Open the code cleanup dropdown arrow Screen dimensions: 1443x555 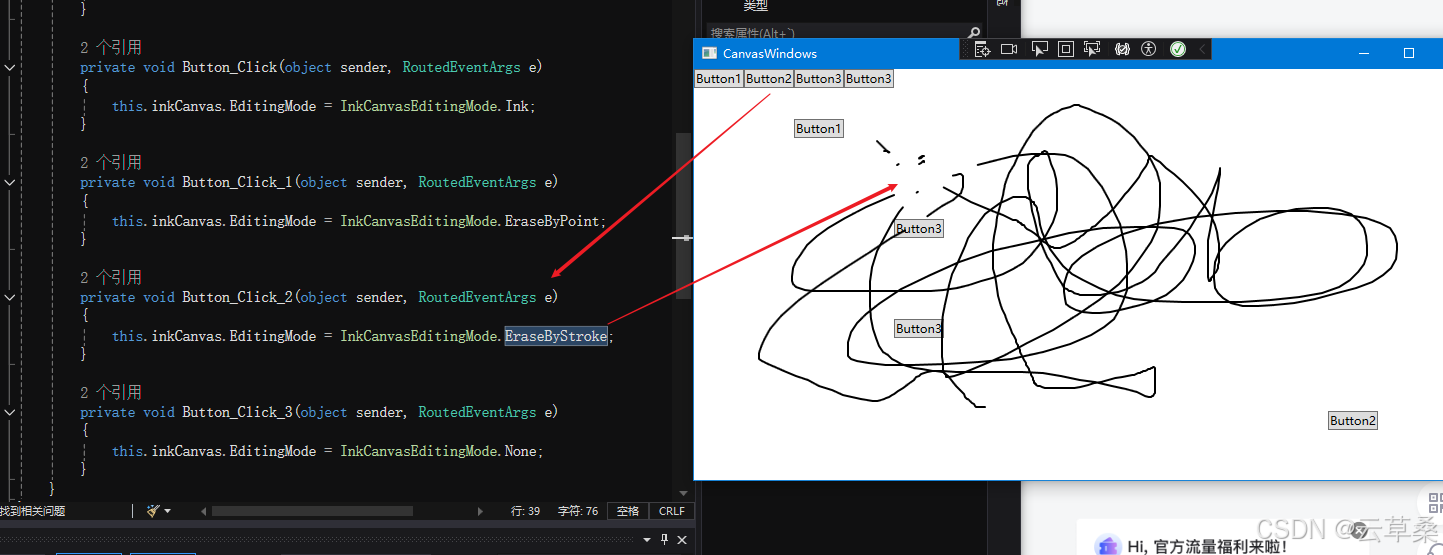(x=167, y=511)
